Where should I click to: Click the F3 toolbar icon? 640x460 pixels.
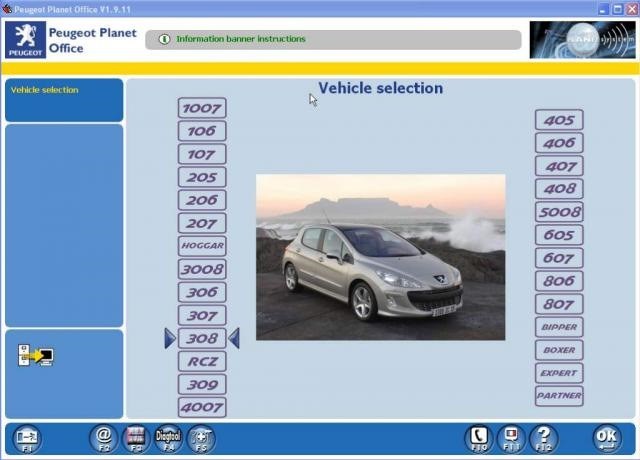click(x=135, y=438)
